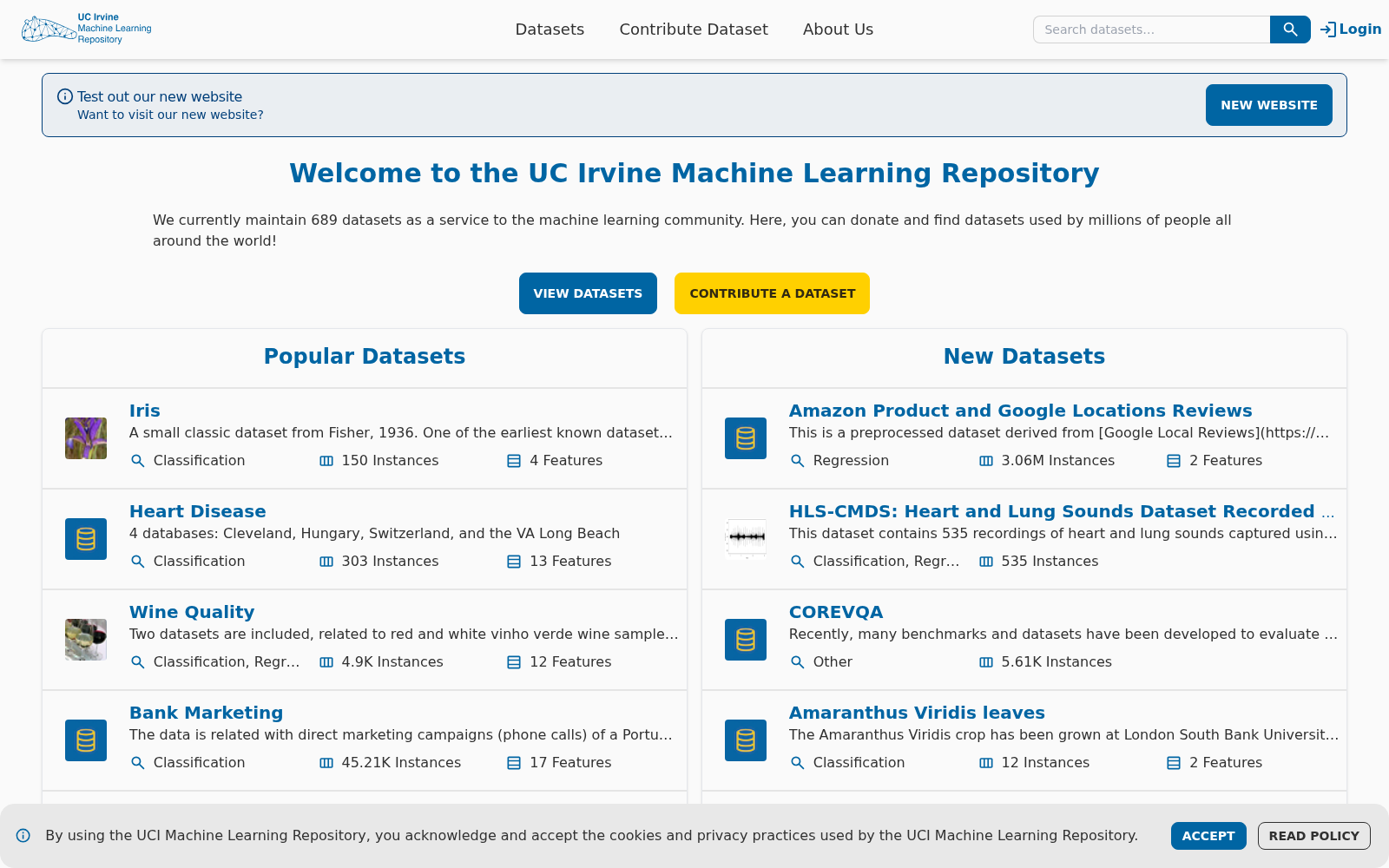Click the instances icon beside 12 Instances
Image resolution: width=1389 pixels, height=868 pixels.
(x=986, y=763)
